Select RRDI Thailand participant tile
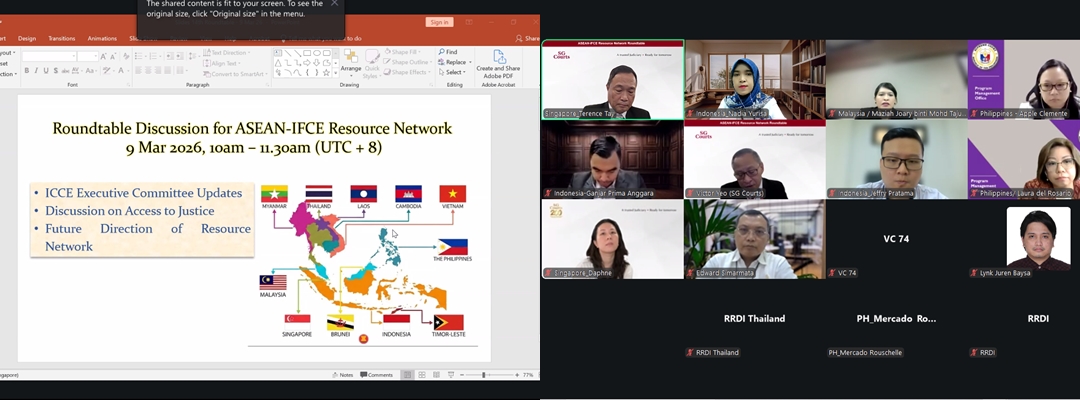The width and height of the screenshot is (1080, 400). pyautogui.click(x=754, y=319)
